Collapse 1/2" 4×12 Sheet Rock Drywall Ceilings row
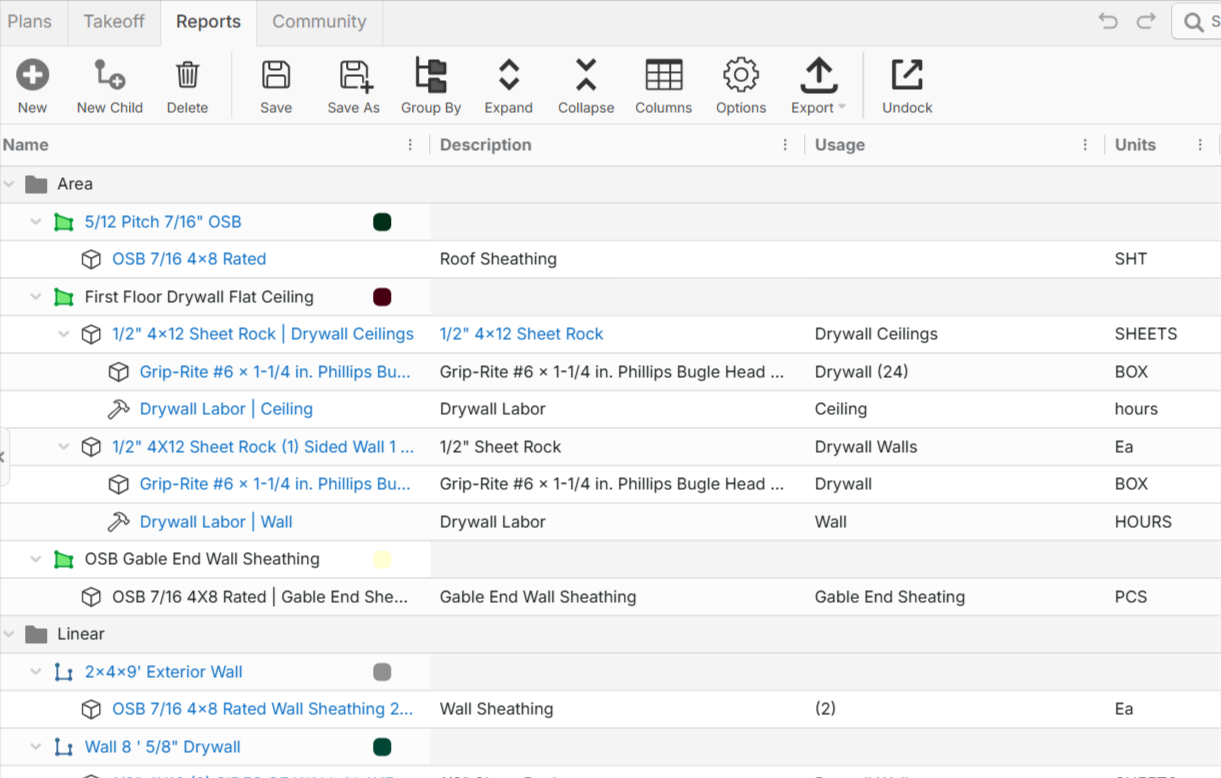The height and width of the screenshot is (778, 1221). pos(64,334)
